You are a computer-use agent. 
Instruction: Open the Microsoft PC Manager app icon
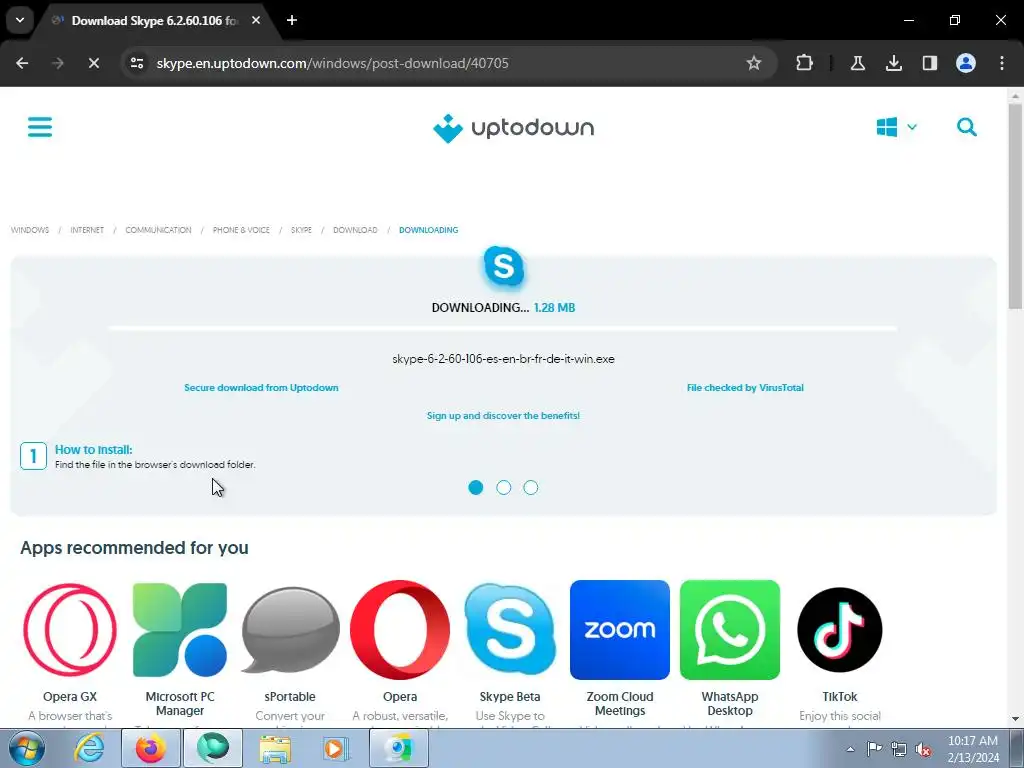pyautogui.click(x=180, y=630)
